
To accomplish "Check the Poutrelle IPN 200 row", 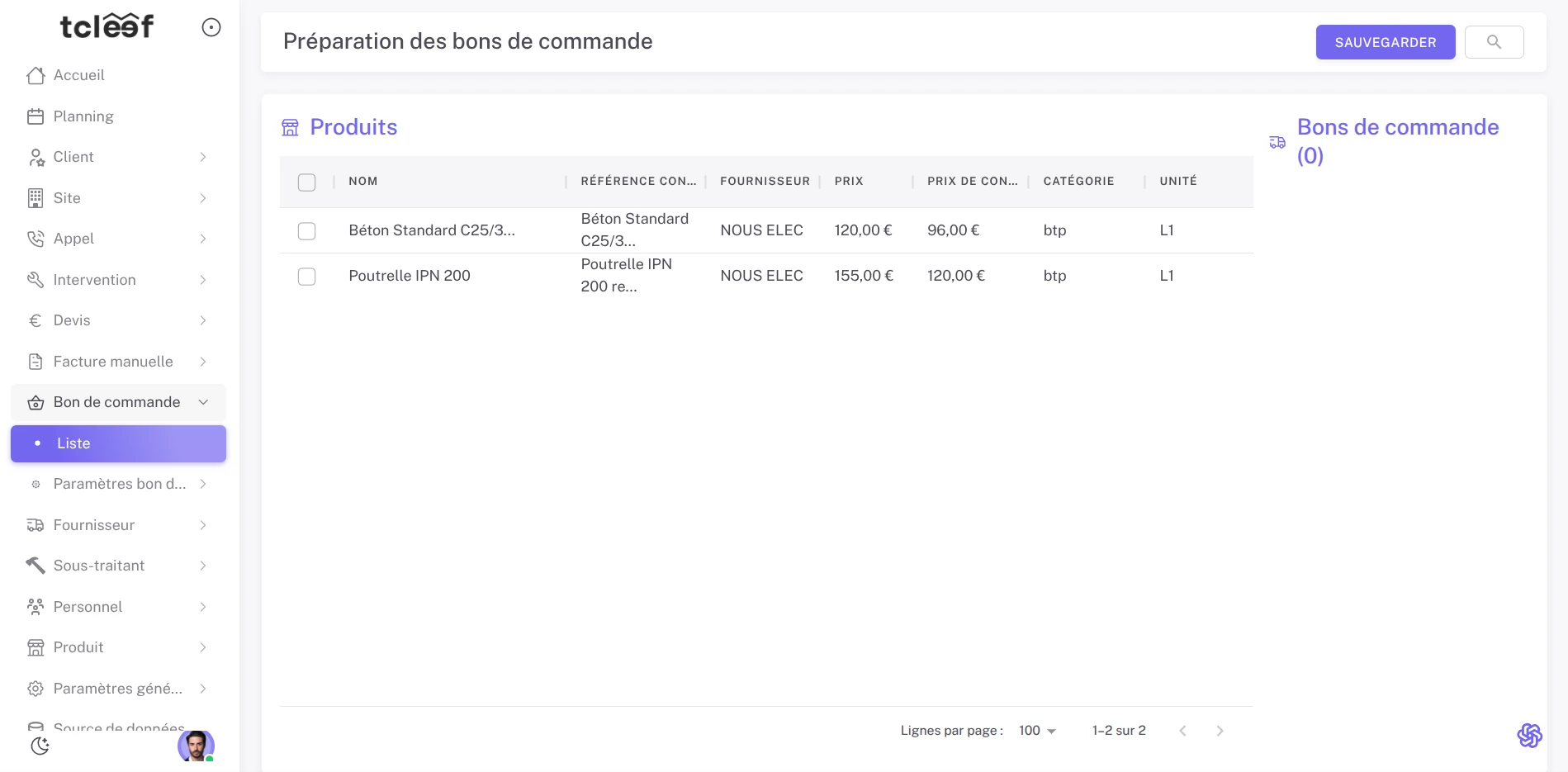I will tap(306, 277).
